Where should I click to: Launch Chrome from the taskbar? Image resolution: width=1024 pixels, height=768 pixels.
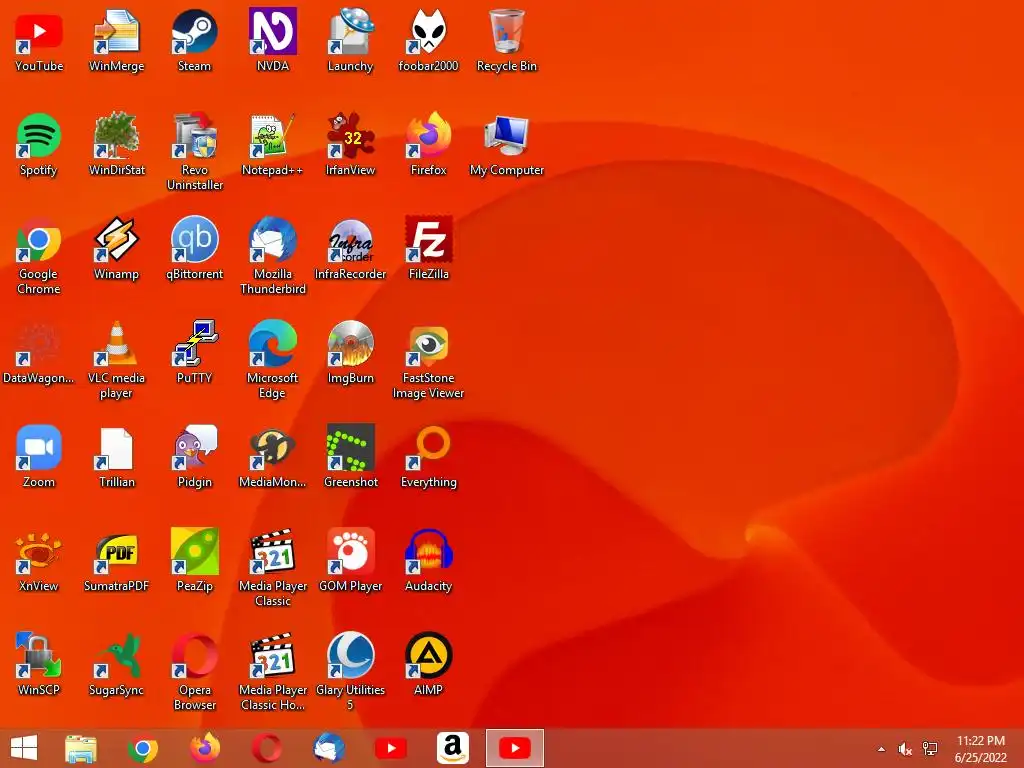(143, 748)
